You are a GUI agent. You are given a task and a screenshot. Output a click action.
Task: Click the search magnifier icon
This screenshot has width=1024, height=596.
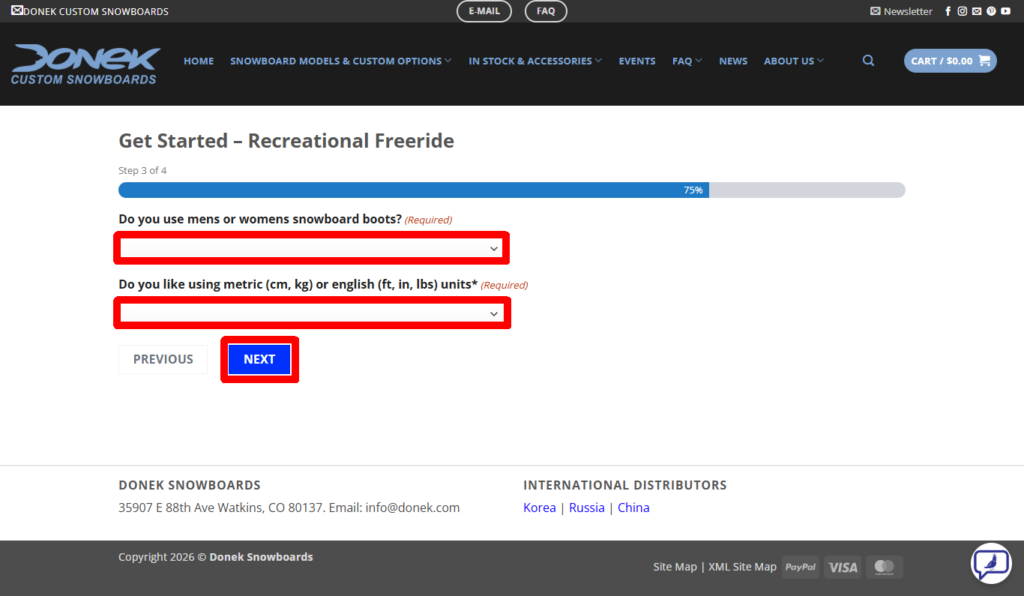[x=868, y=61]
